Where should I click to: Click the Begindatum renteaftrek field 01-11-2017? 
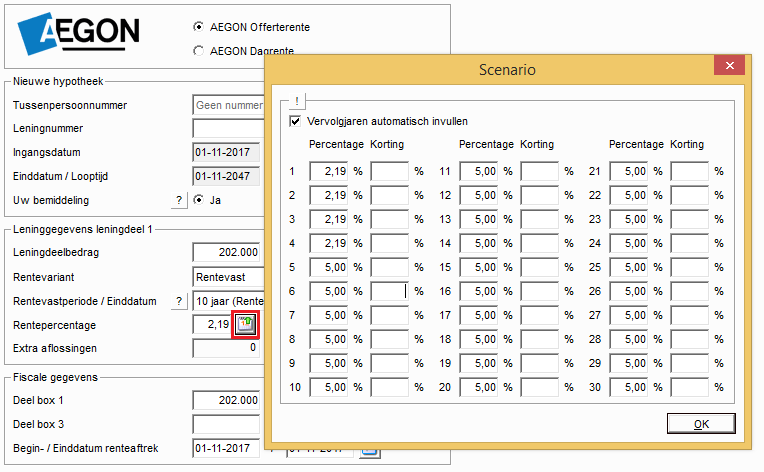(x=228, y=448)
